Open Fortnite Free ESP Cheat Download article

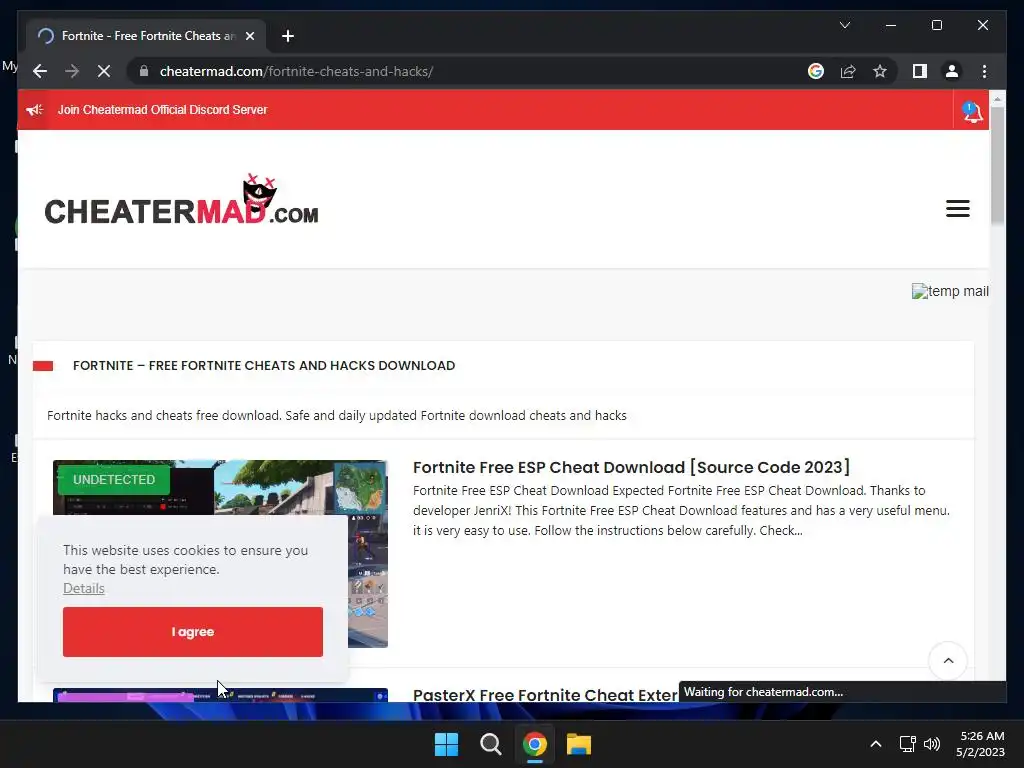(631, 468)
